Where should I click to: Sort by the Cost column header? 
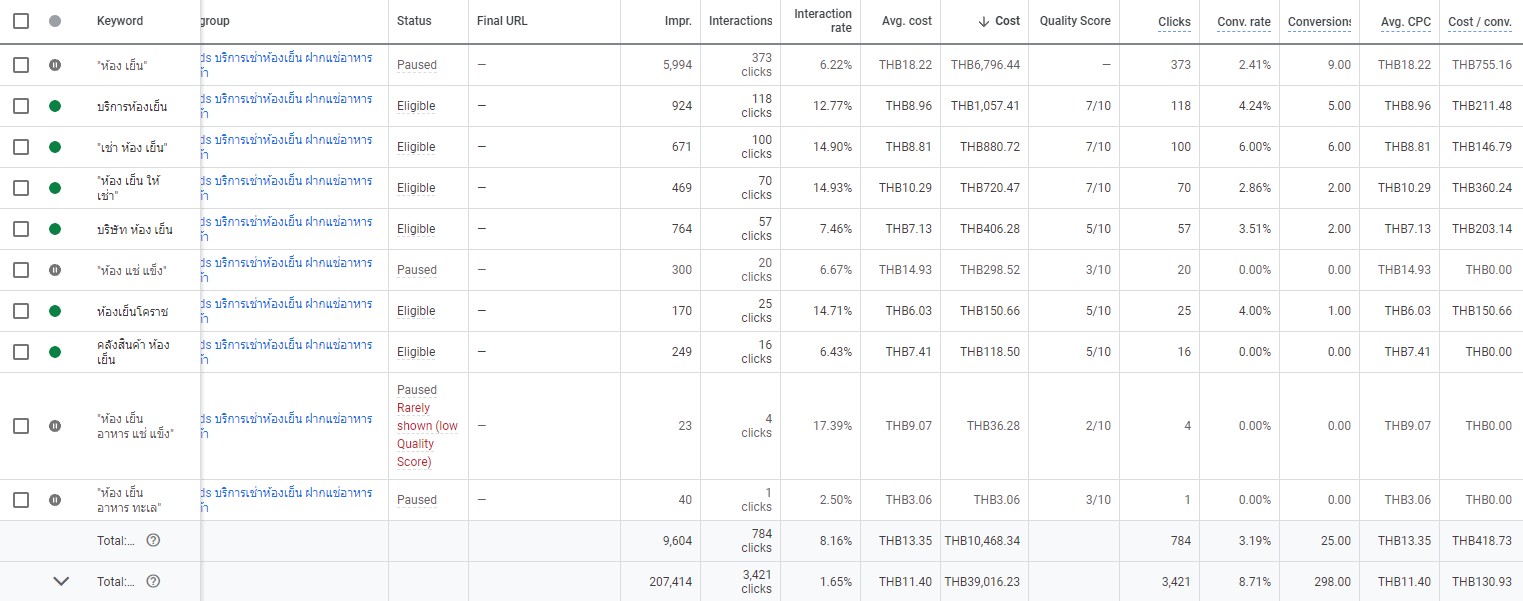click(999, 21)
